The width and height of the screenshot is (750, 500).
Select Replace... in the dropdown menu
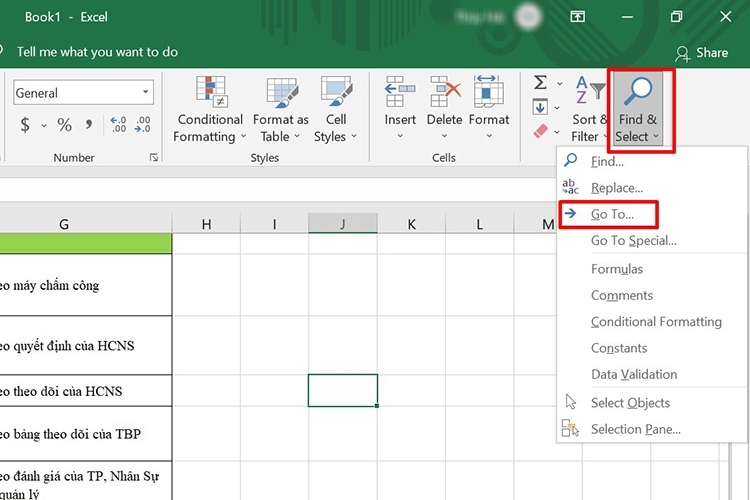(616, 187)
